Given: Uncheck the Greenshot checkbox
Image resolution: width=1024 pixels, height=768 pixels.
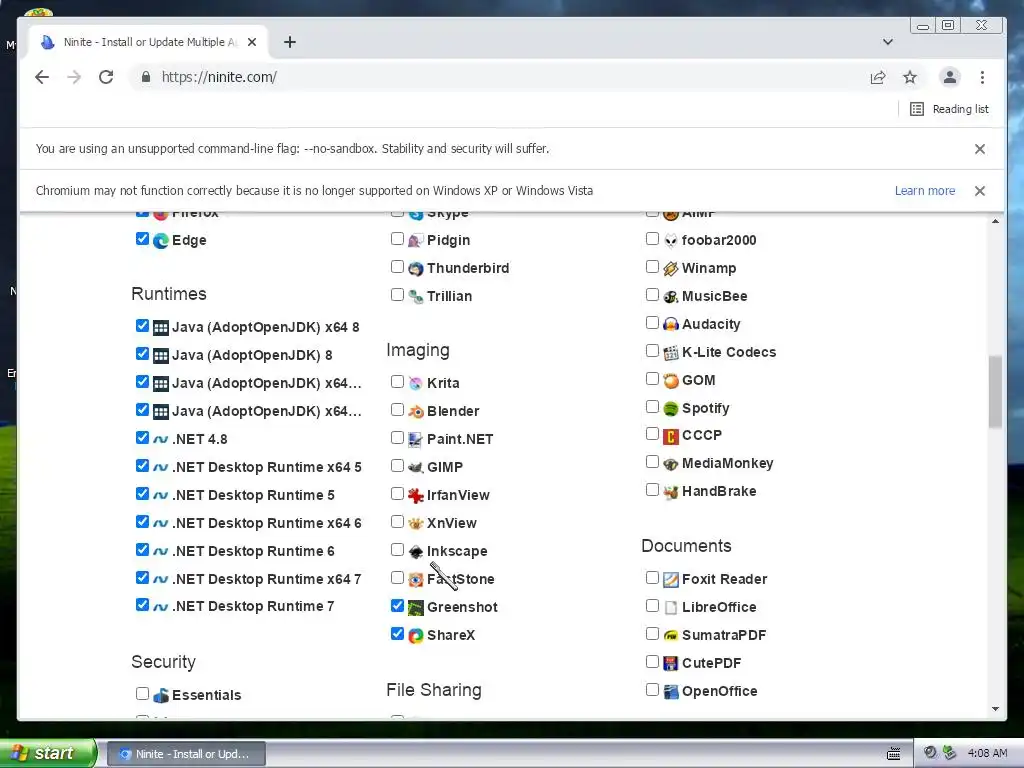Looking at the screenshot, I should (397, 605).
